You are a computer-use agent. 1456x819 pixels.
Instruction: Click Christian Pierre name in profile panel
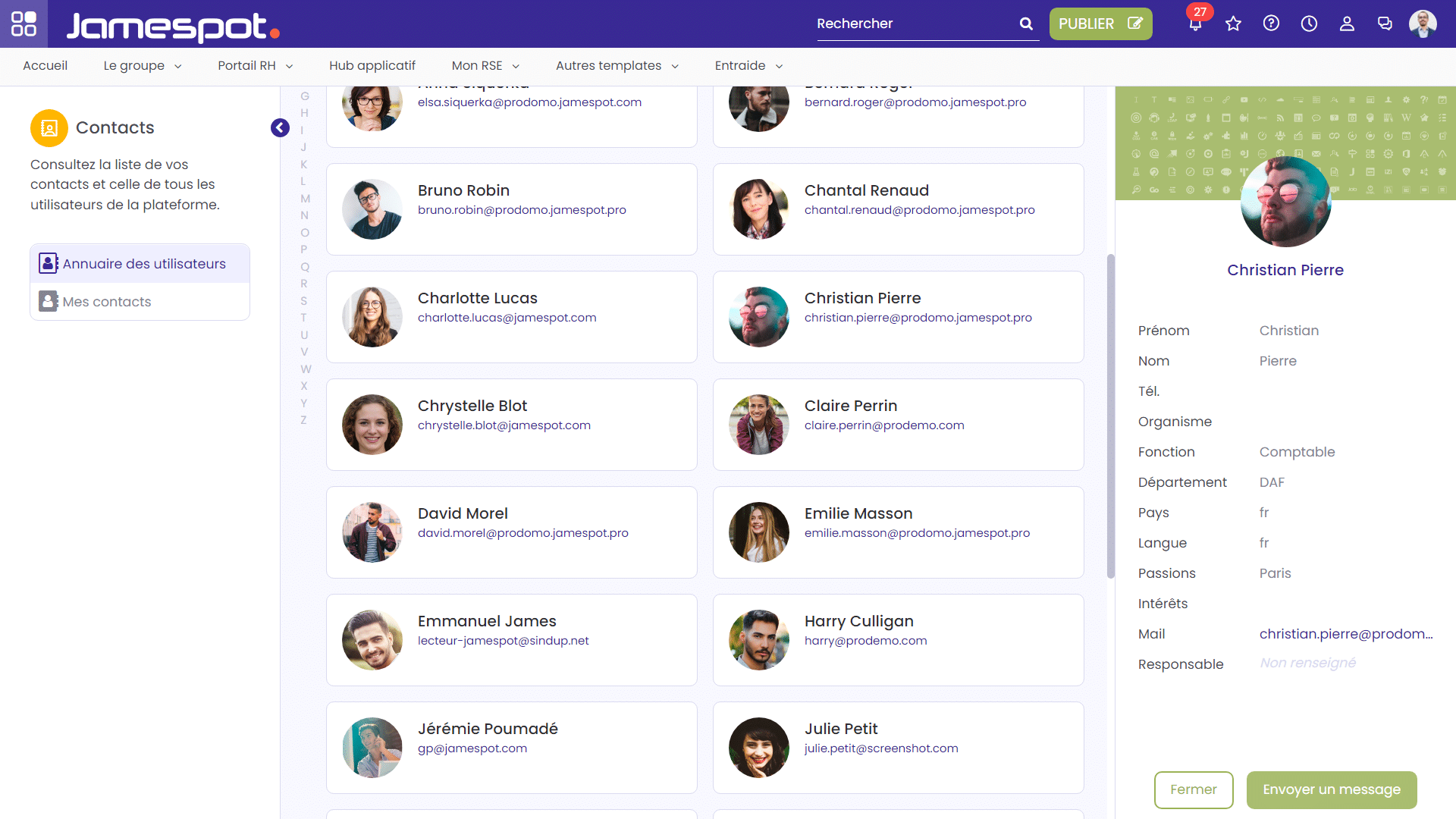(x=1285, y=270)
